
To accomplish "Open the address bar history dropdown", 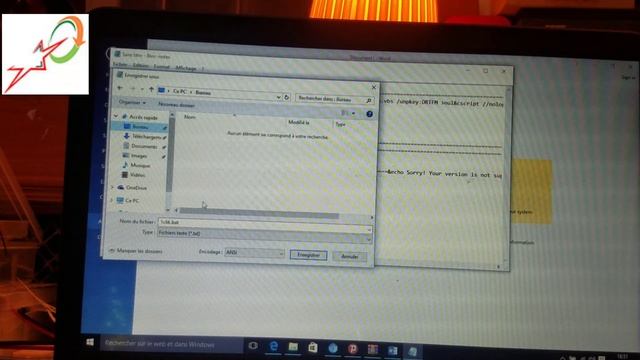I will pyautogui.click(x=278, y=97).
